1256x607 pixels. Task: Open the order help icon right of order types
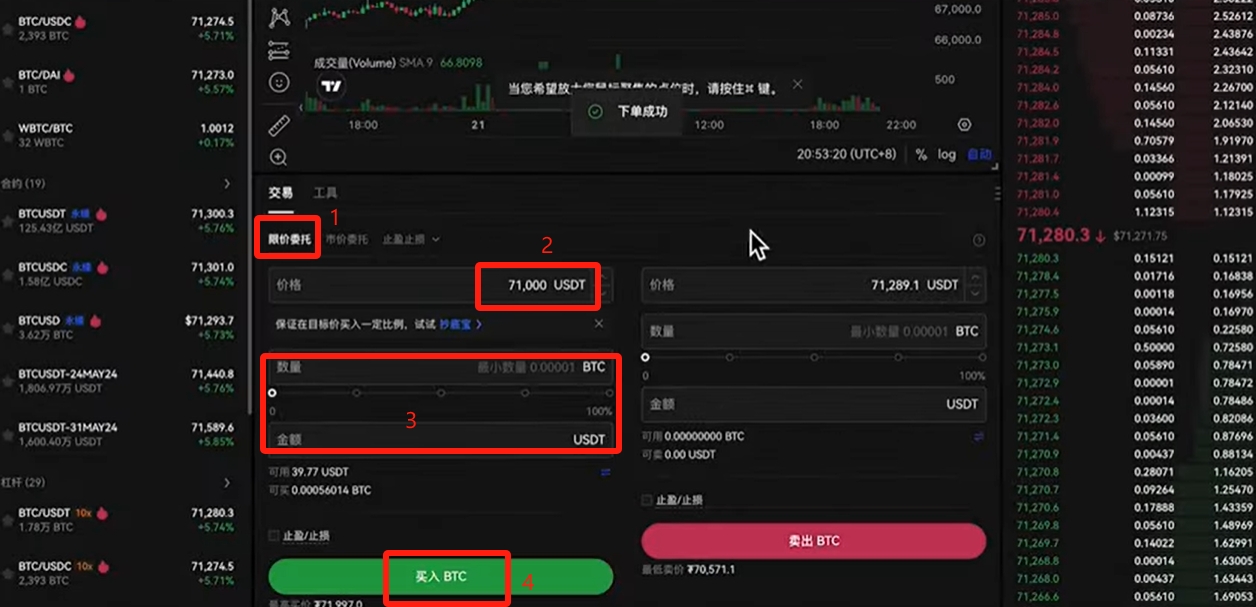[979, 240]
